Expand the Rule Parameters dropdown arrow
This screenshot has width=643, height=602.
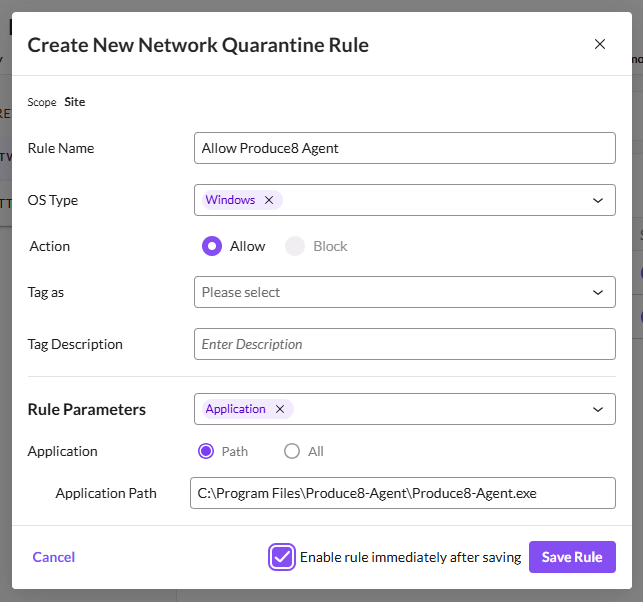coord(598,409)
